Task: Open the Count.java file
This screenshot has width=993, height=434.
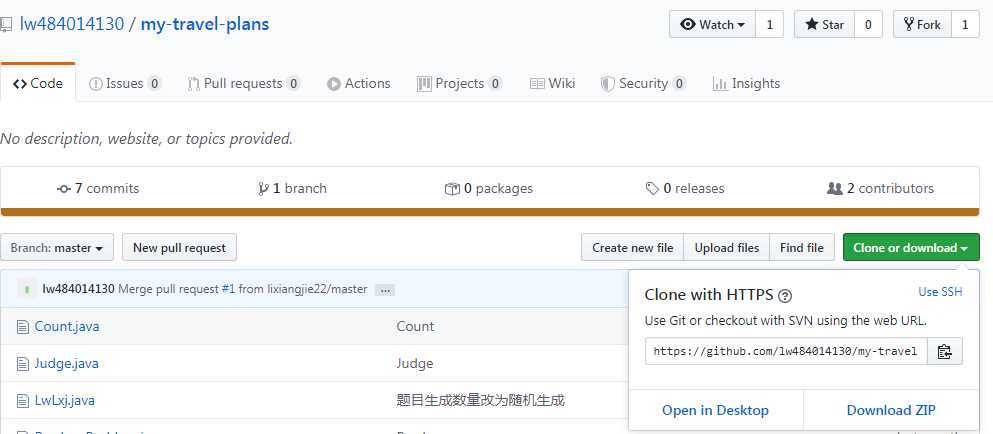Action: click(66, 326)
